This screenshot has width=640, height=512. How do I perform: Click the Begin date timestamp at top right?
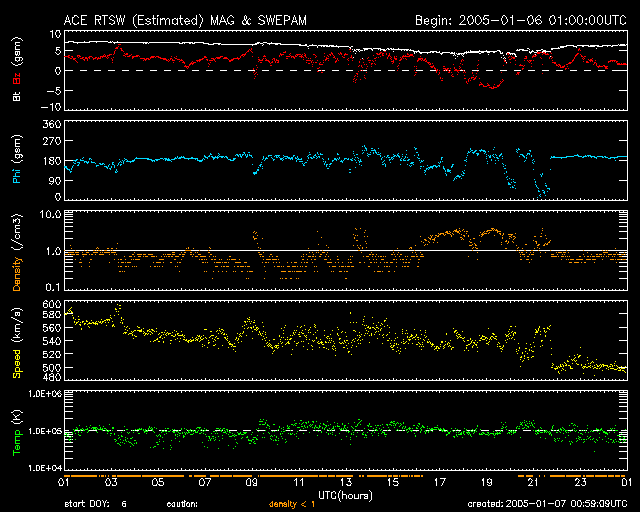pos(519,19)
